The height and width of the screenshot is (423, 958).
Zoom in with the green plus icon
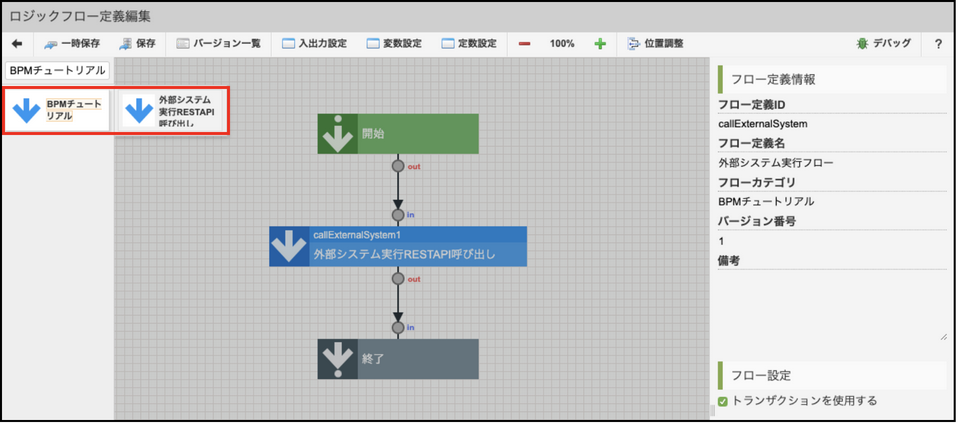coord(600,44)
